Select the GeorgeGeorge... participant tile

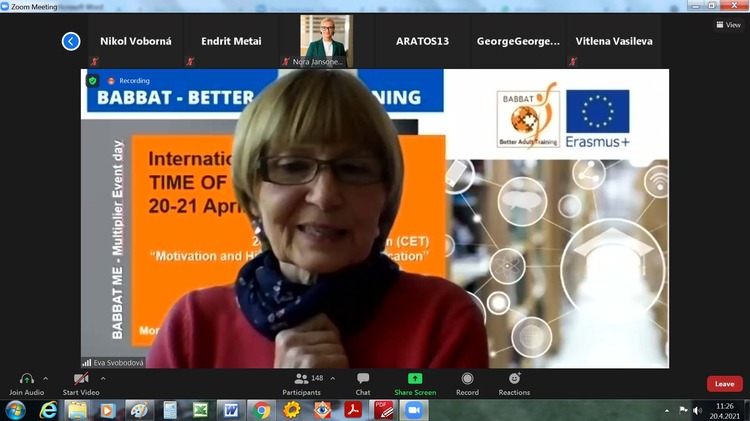pos(518,41)
